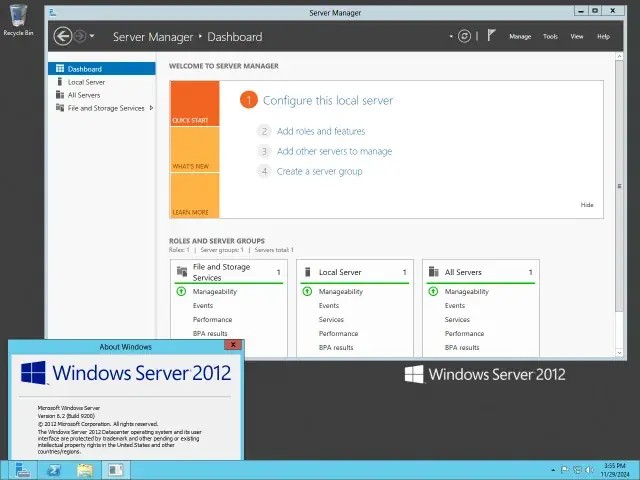Show hidden system tray icons
Viewport: 640px width, 480px height.
pyautogui.click(x=553, y=470)
